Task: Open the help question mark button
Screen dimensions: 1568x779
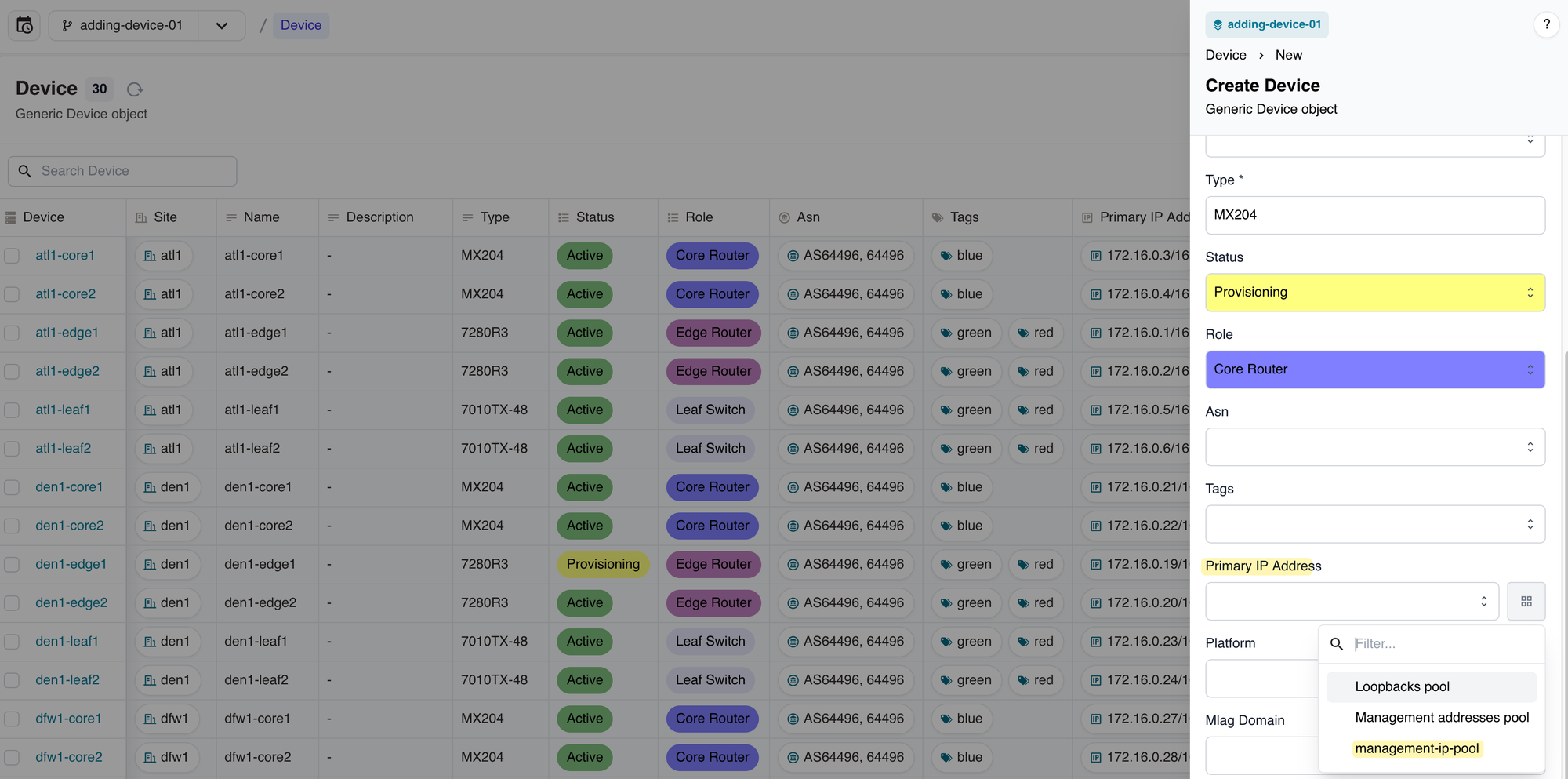Action: point(1546,24)
